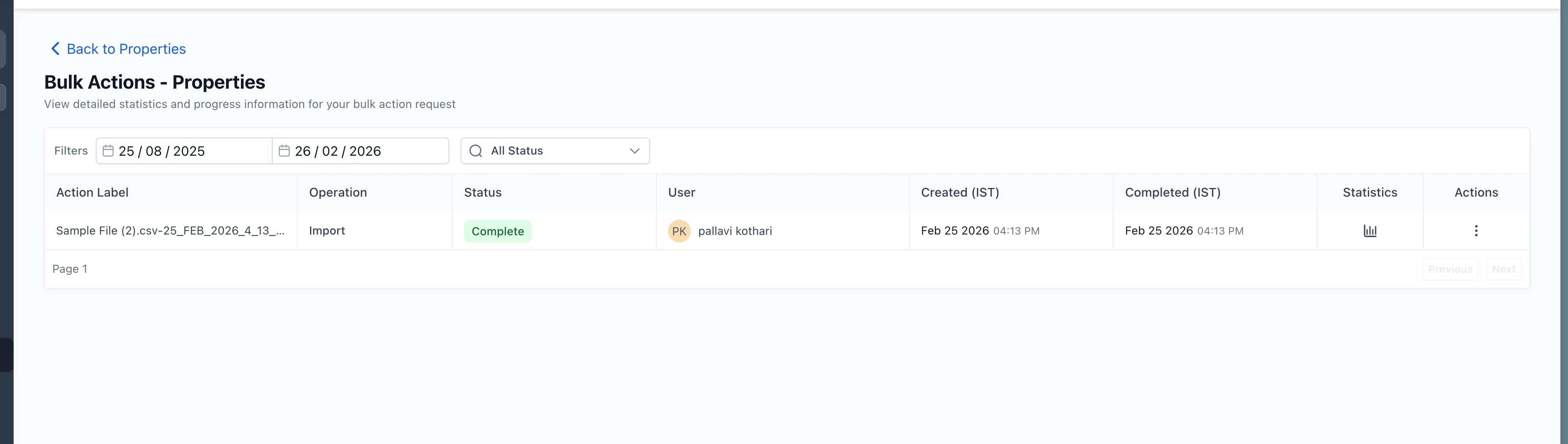This screenshot has width=1568, height=444.
Task: Click the Page 1 indicator
Action: pos(69,269)
